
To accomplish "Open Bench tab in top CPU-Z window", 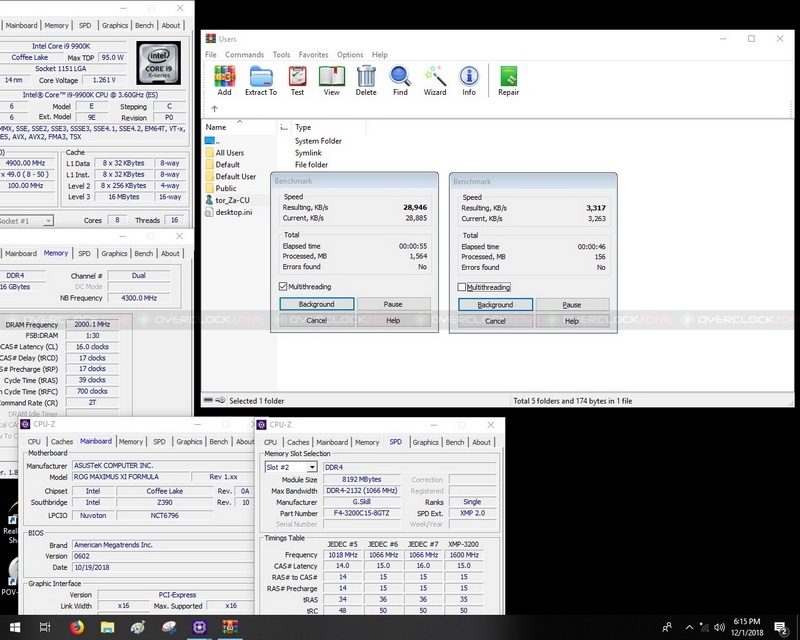I will pos(144,25).
